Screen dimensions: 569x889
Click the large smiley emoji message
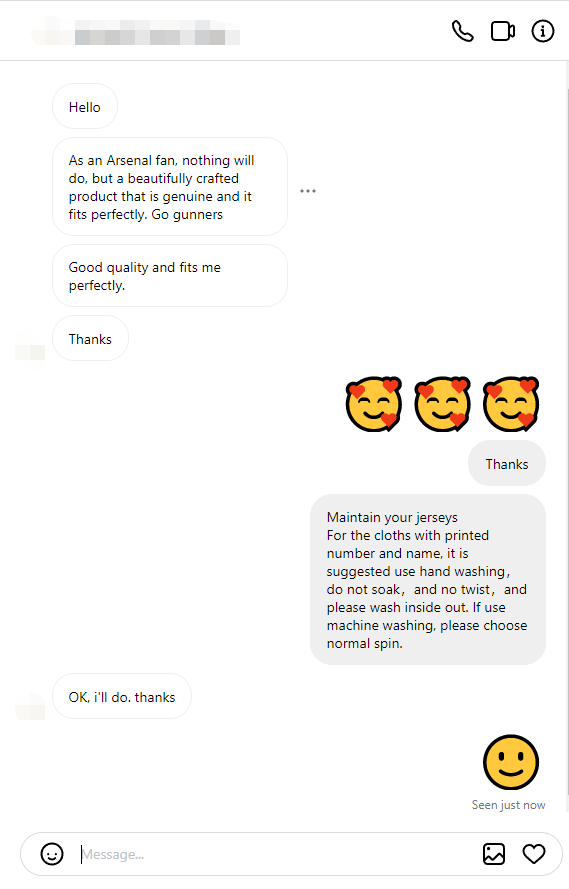511,763
